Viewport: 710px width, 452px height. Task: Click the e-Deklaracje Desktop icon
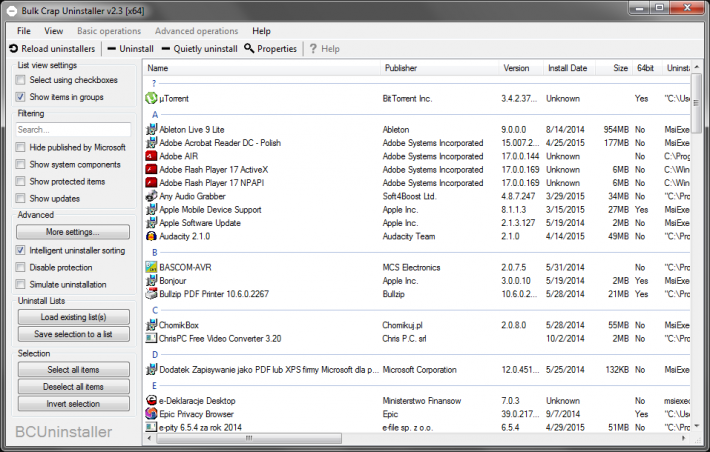pyautogui.click(x=151, y=400)
